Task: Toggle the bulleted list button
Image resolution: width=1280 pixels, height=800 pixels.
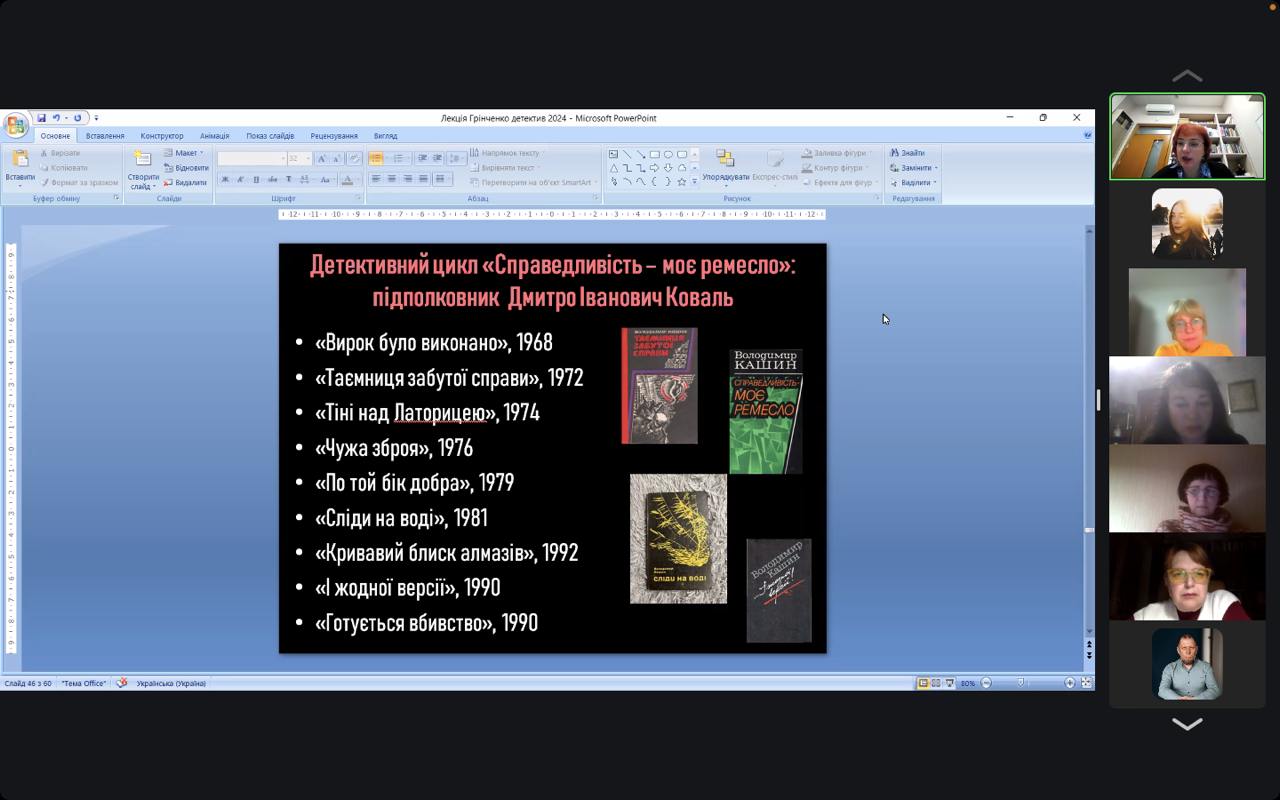Action: 376,158
